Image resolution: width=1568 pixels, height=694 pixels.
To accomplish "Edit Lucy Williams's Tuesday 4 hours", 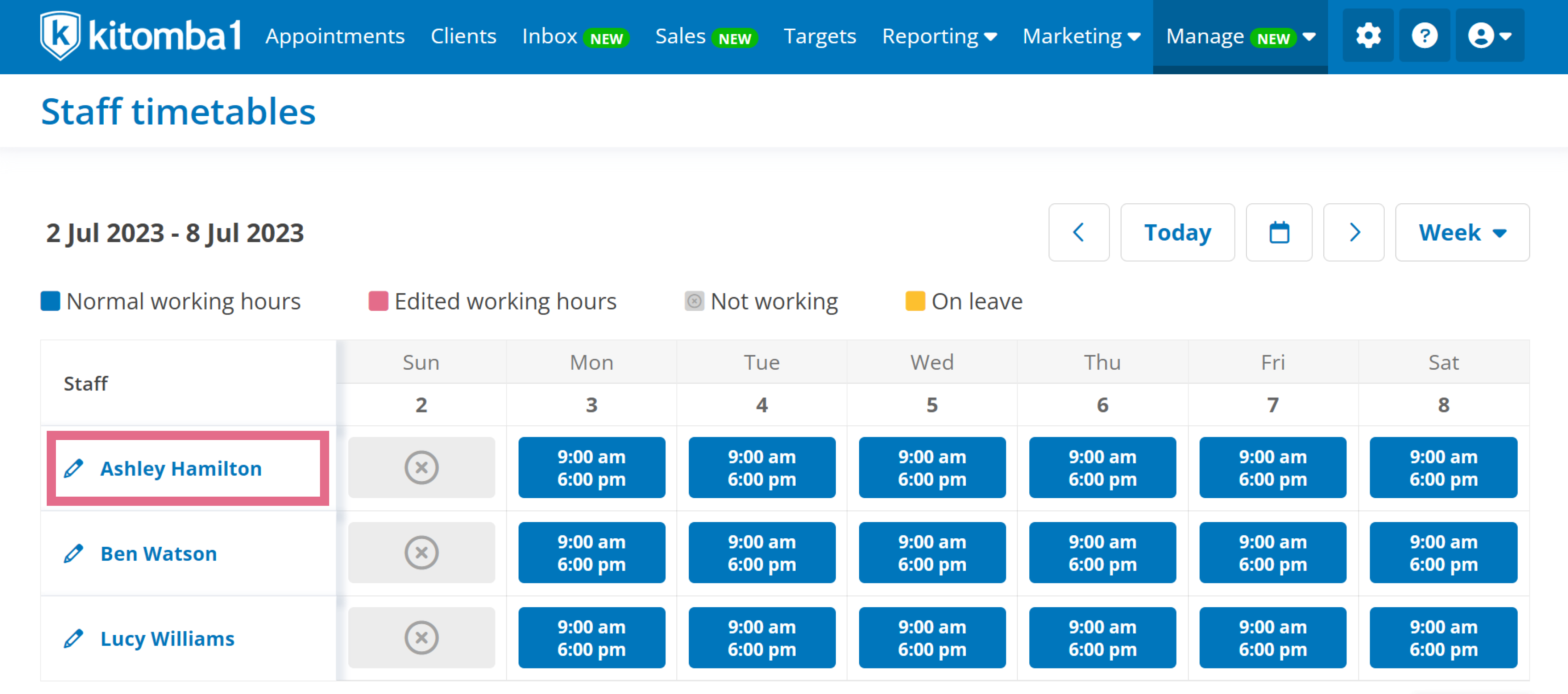I will 761,638.
